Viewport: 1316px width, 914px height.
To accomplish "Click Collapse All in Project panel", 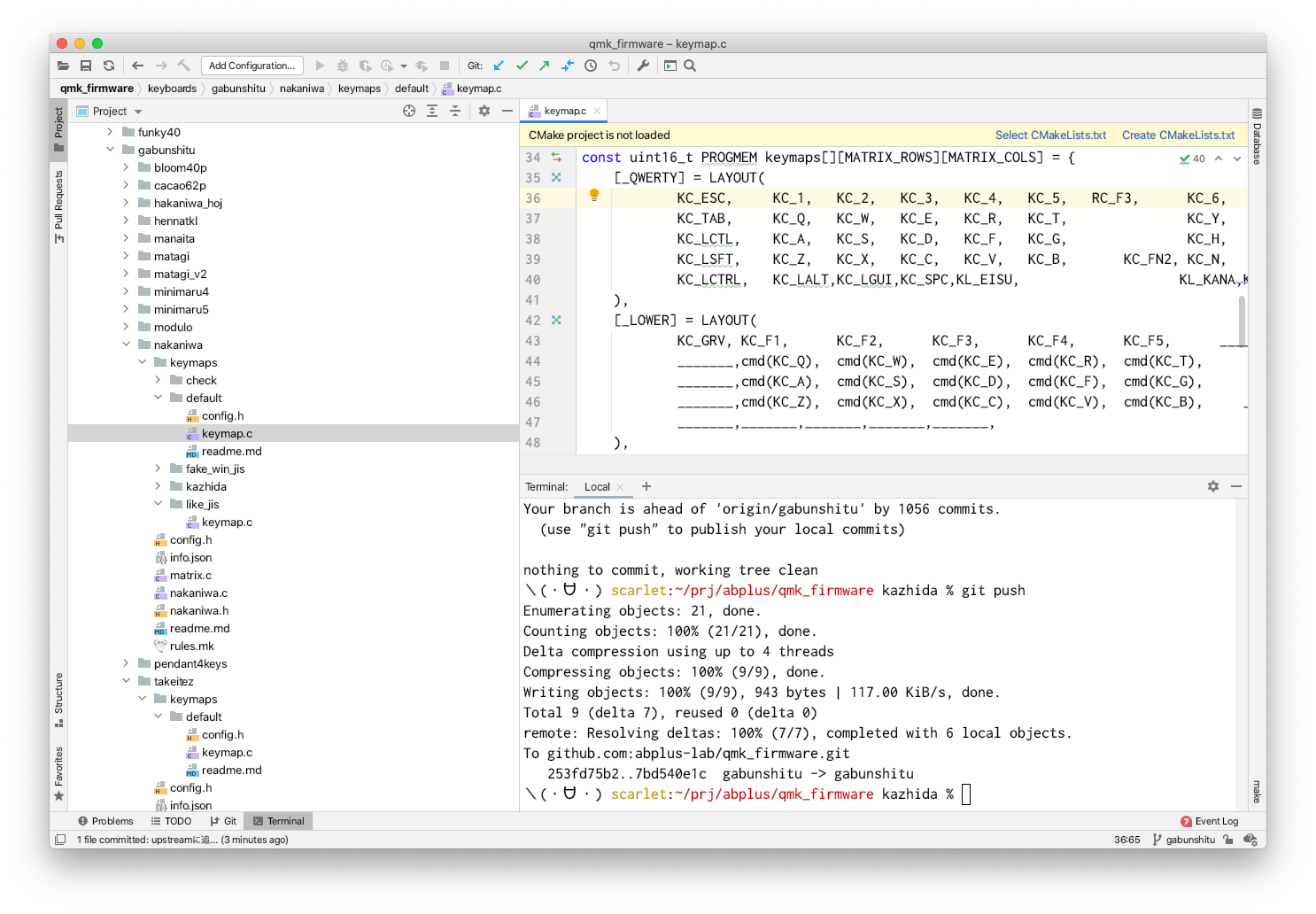I will coord(455,111).
